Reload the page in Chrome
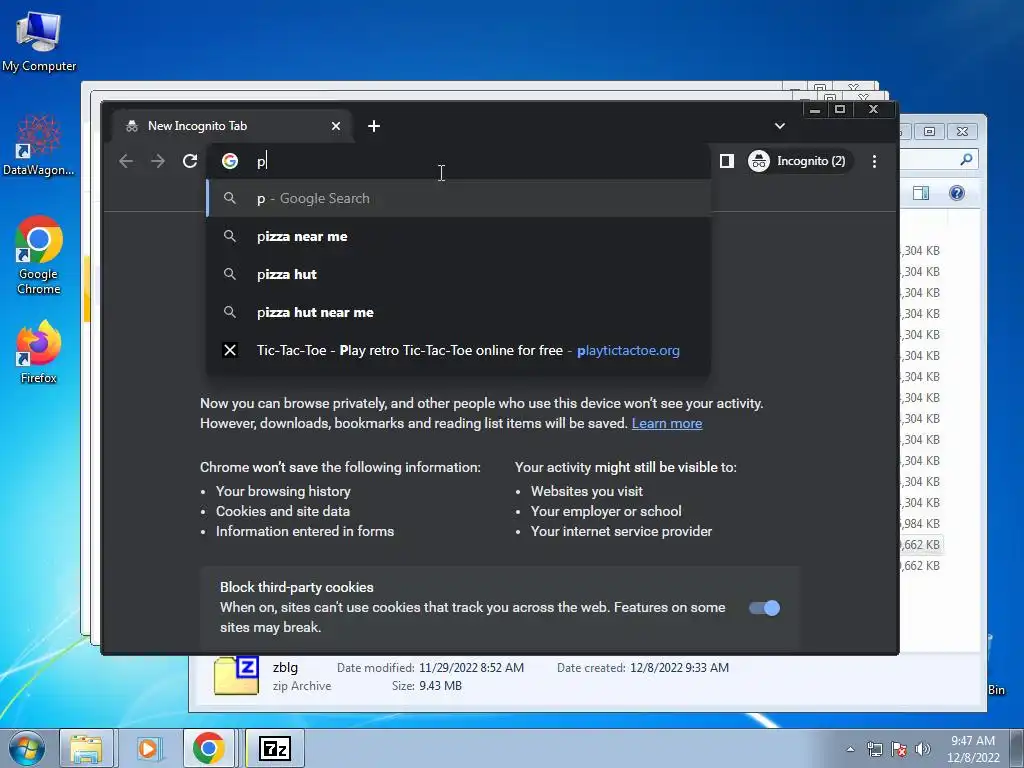The width and height of the screenshot is (1024, 768). click(x=190, y=161)
